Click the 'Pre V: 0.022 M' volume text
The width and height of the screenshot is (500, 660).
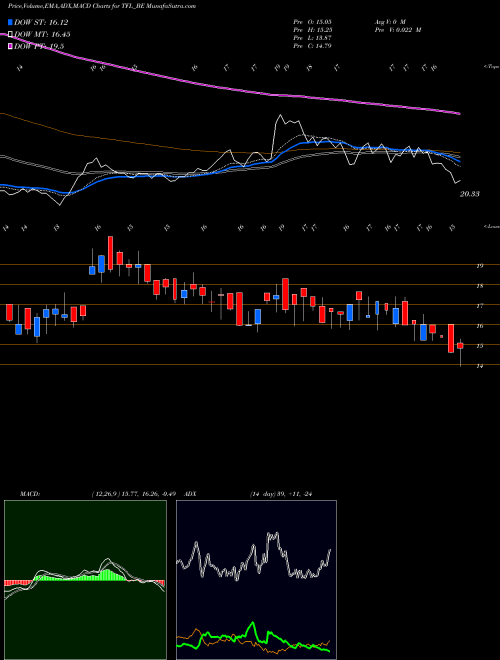pos(397,29)
